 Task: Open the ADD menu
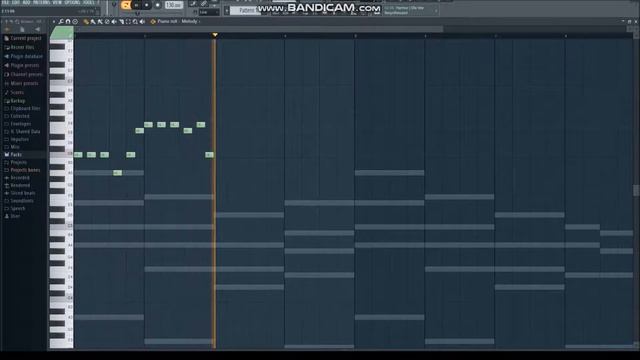click(27, 2)
